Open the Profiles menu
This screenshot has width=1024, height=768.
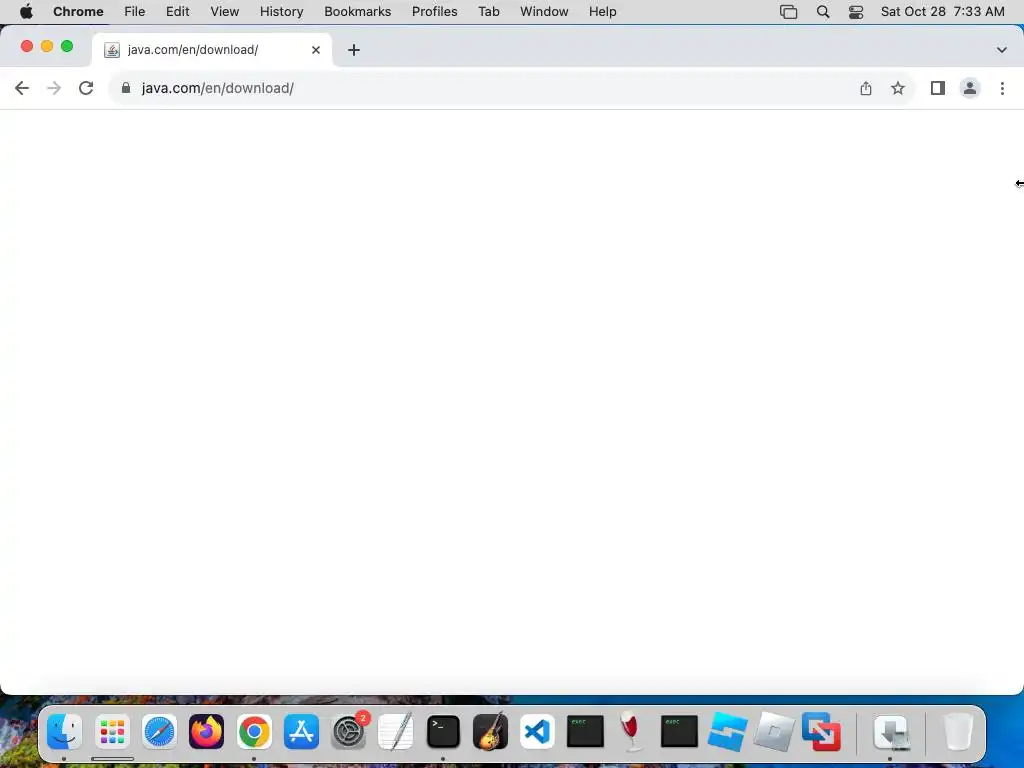point(434,12)
